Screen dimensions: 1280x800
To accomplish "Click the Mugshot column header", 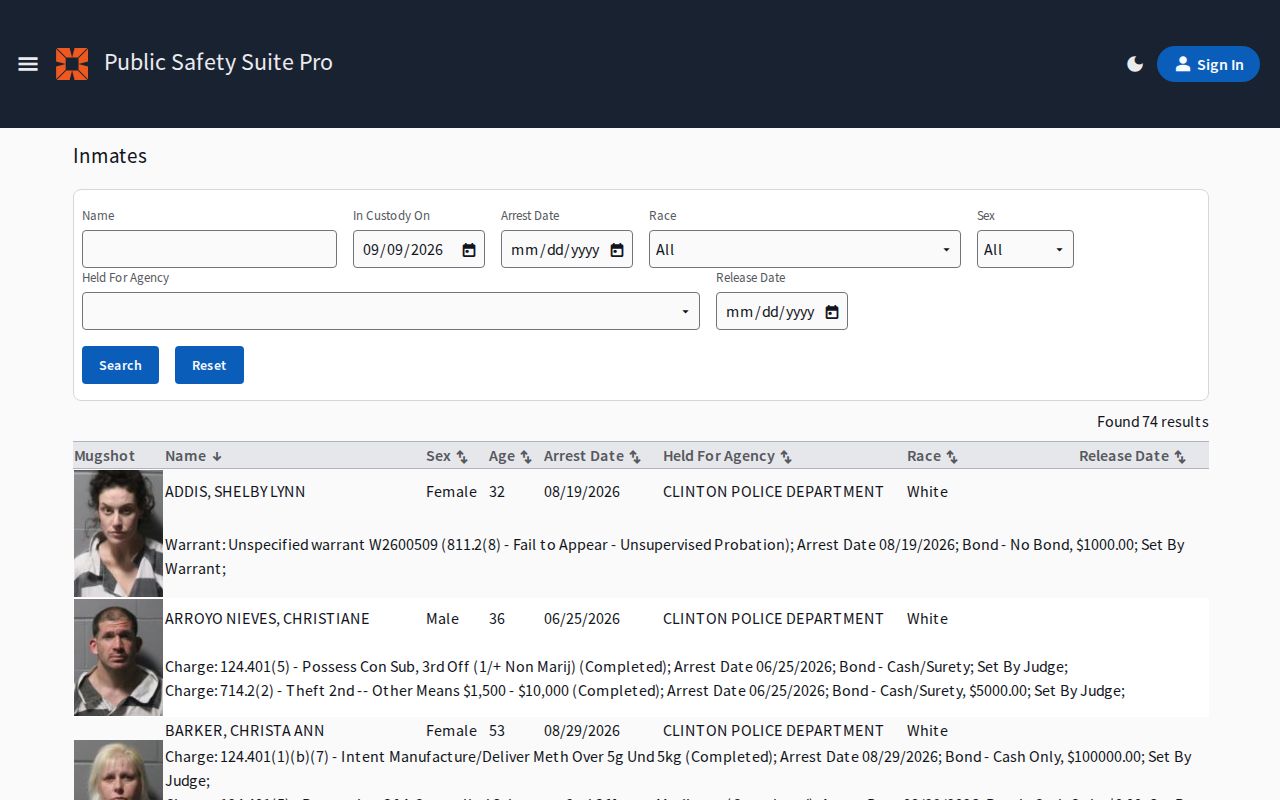I will 105,456.
